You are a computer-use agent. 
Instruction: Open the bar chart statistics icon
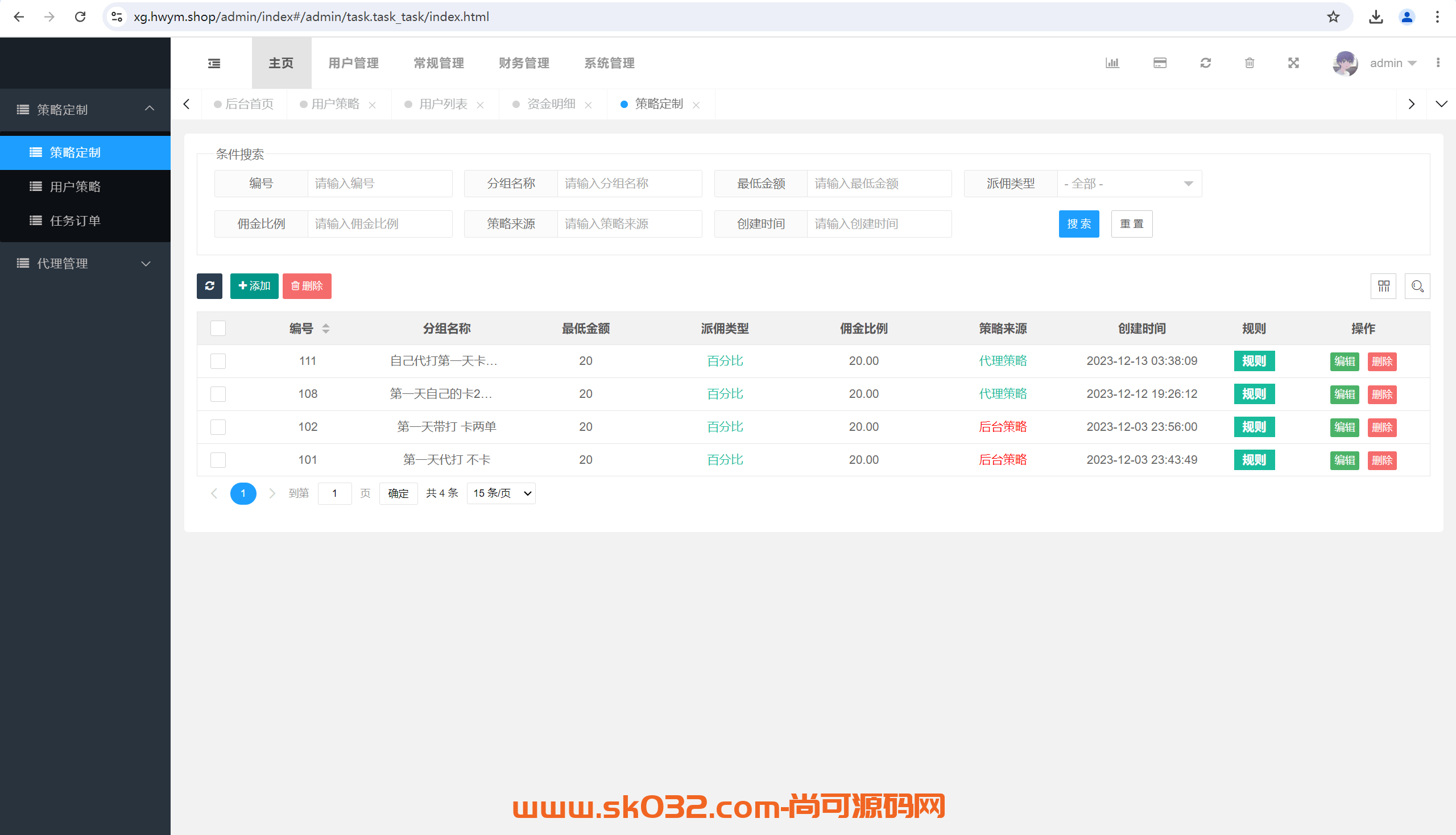[x=1112, y=63]
